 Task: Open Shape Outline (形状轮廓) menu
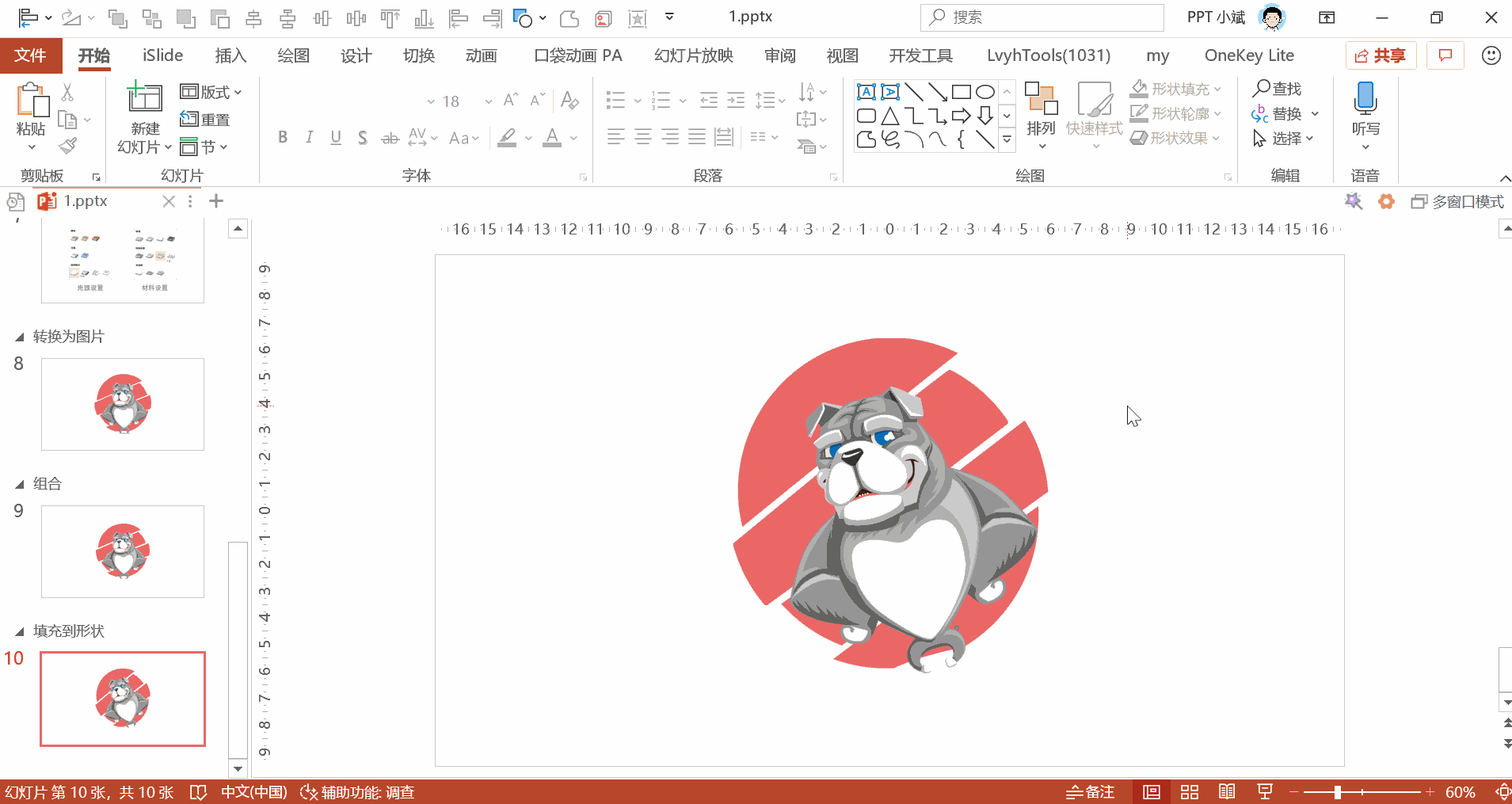[x=1176, y=113]
